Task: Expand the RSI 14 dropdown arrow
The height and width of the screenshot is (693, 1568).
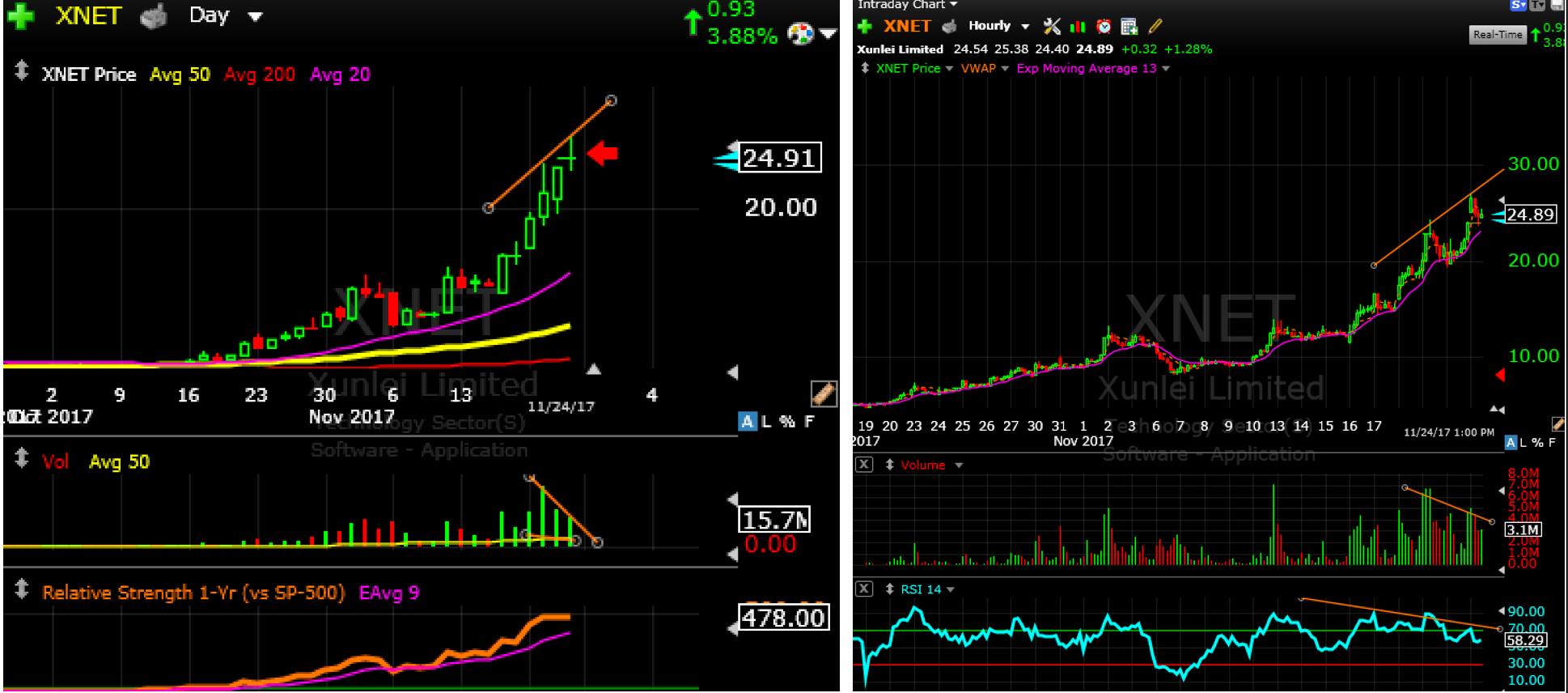Action: 950,590
